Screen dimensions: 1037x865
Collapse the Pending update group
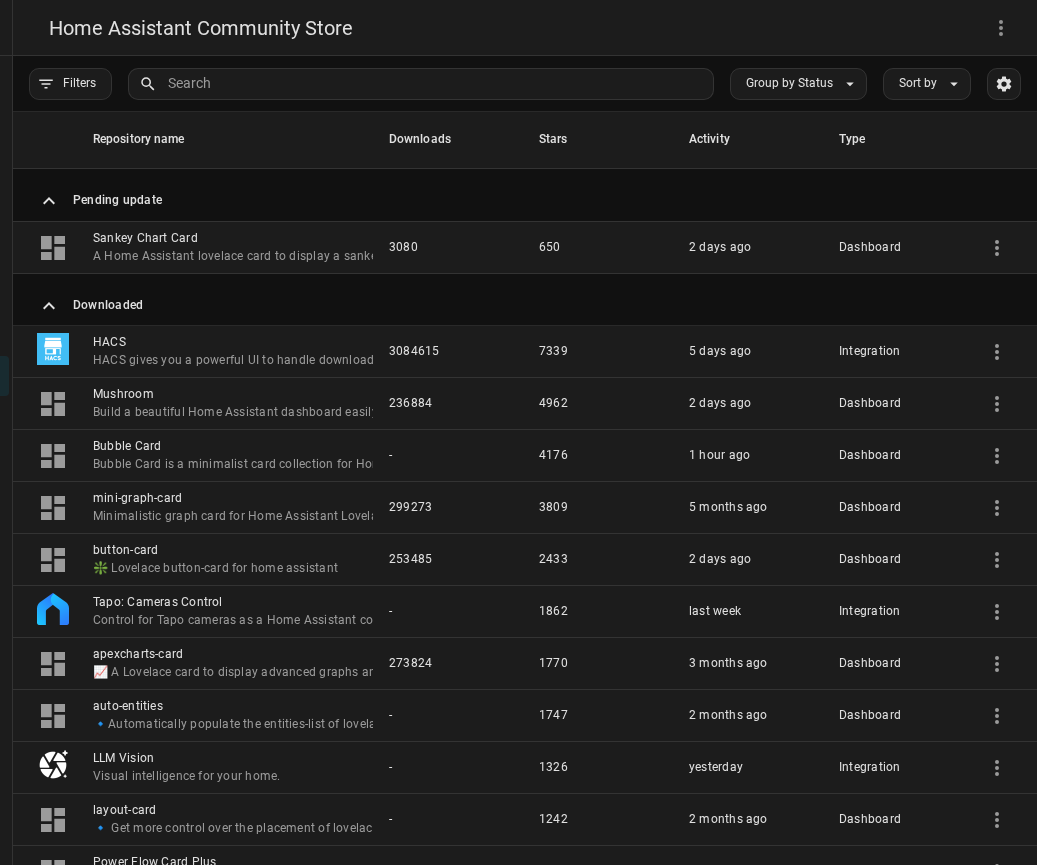[x=49, y=200]
